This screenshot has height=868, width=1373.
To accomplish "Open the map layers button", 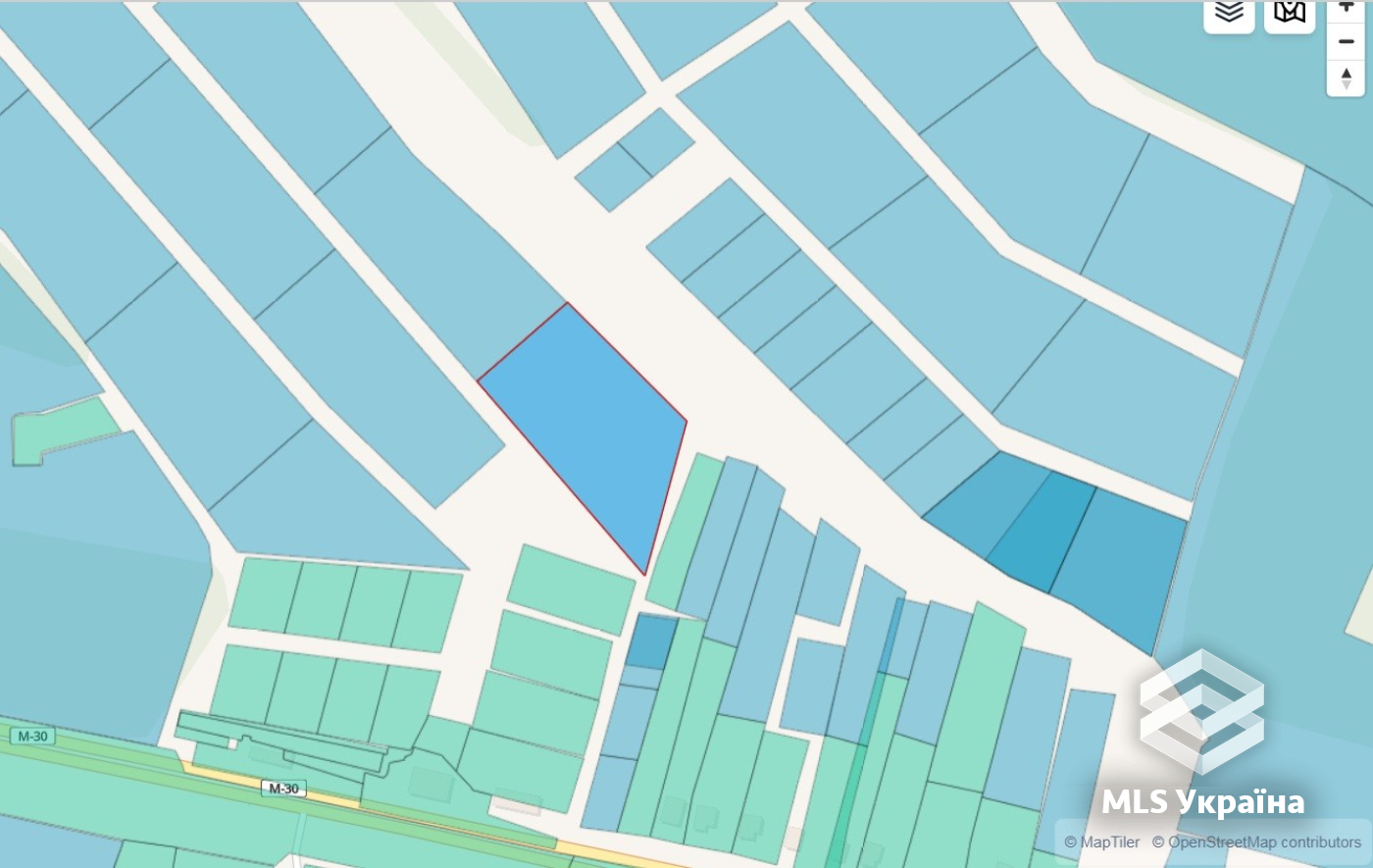I will click(x=1229, y=14).
